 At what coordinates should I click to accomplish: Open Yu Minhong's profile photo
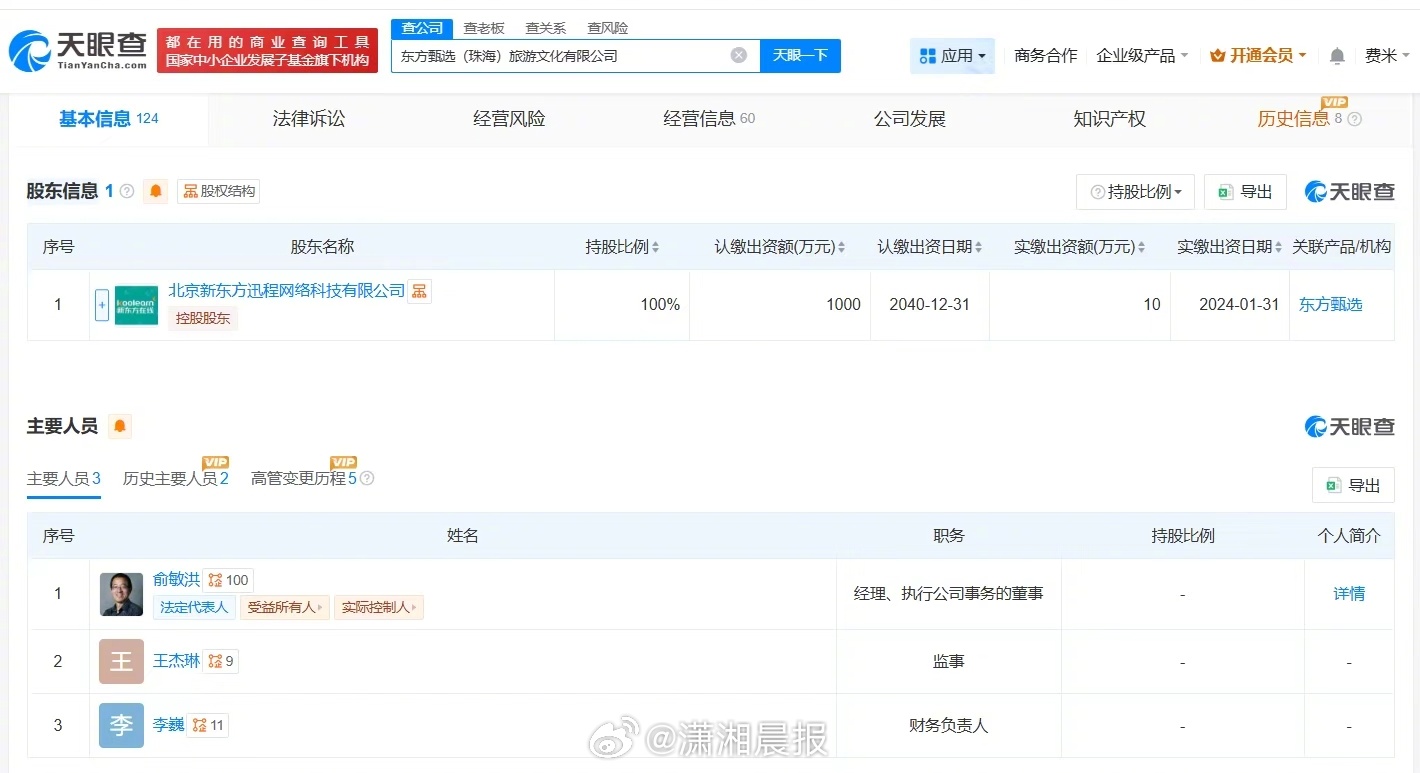122,594
